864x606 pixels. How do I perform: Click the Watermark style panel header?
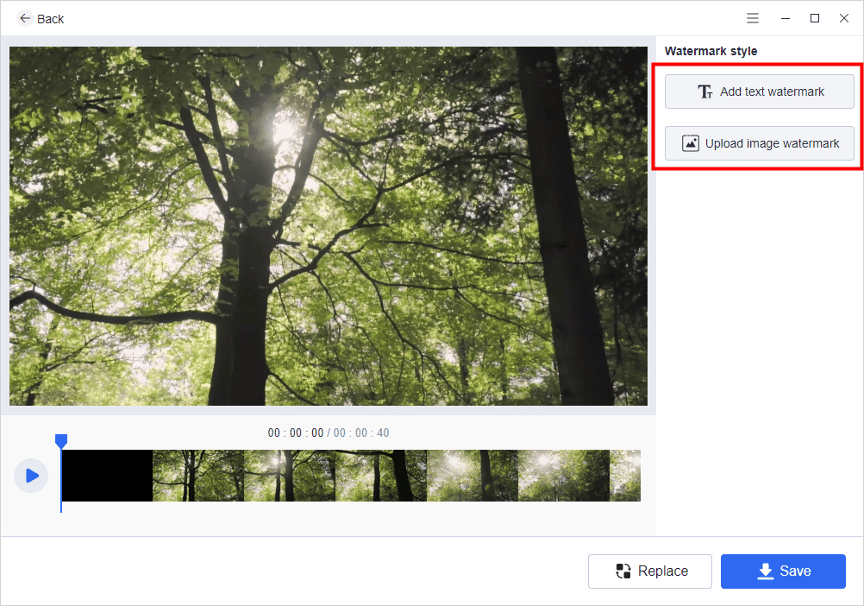pos(713,50)
